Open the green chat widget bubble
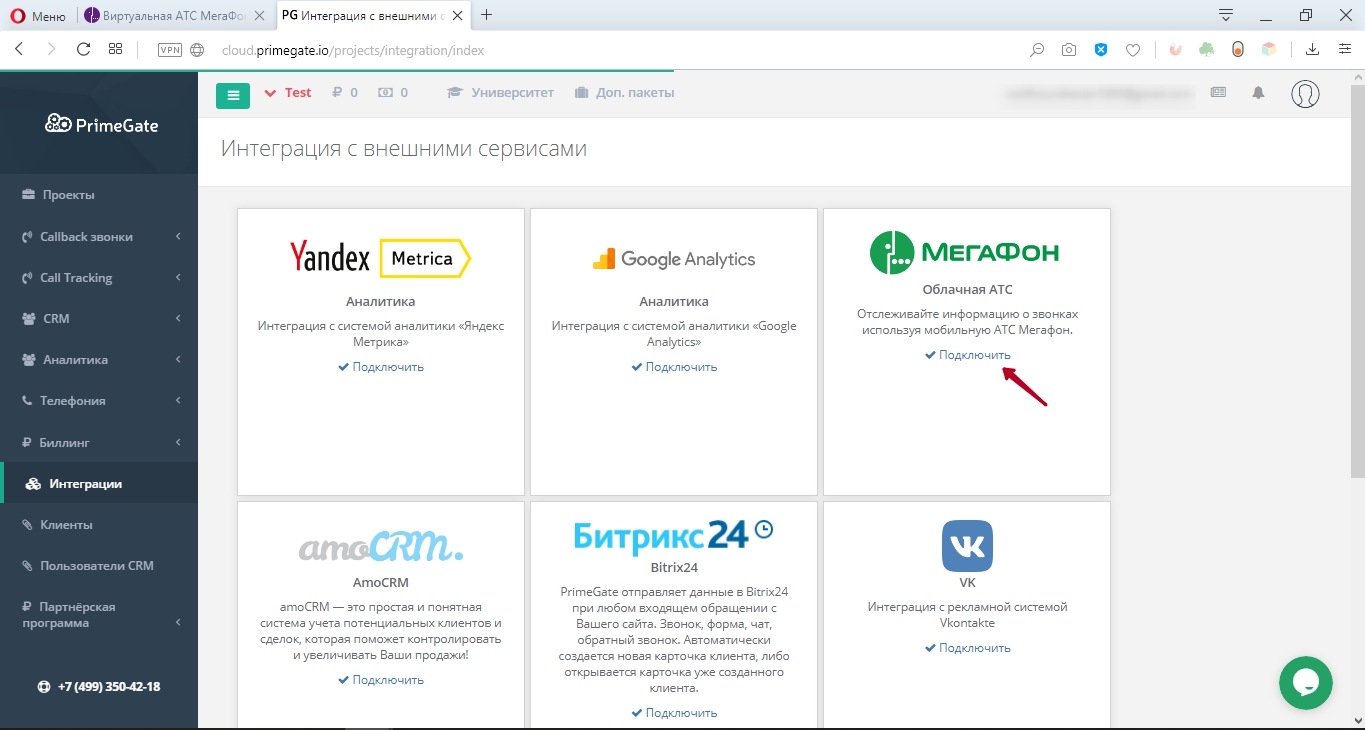The height and width of the screenshot is (730, 1365). [1306, 683]
